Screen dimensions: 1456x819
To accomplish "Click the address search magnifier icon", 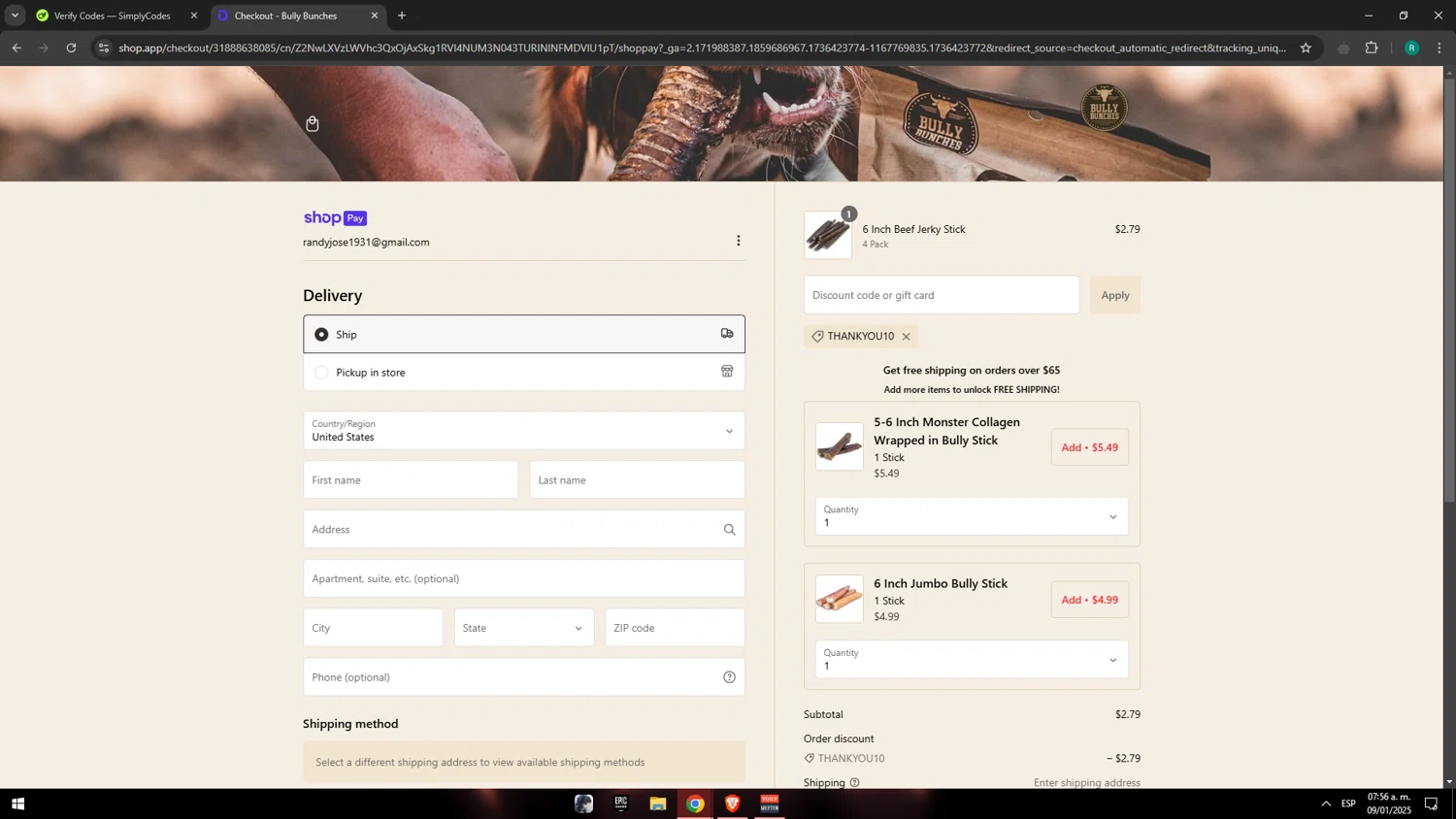I will click(729, 530).
